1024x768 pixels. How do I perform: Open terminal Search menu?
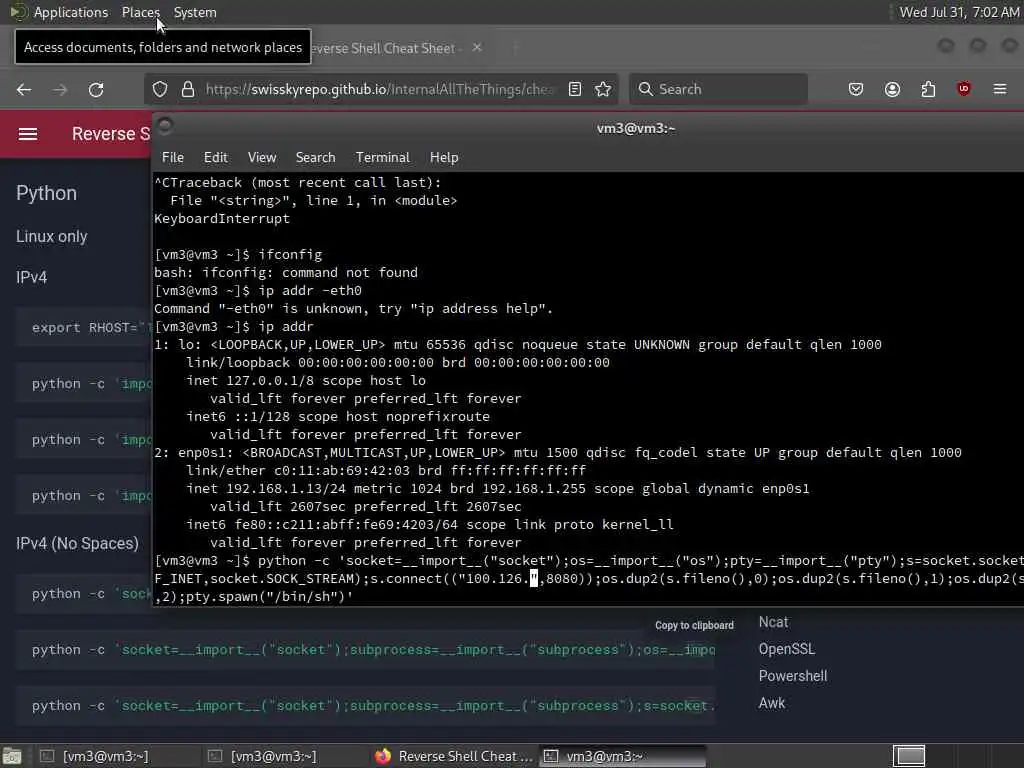click(x=315, y=157)
